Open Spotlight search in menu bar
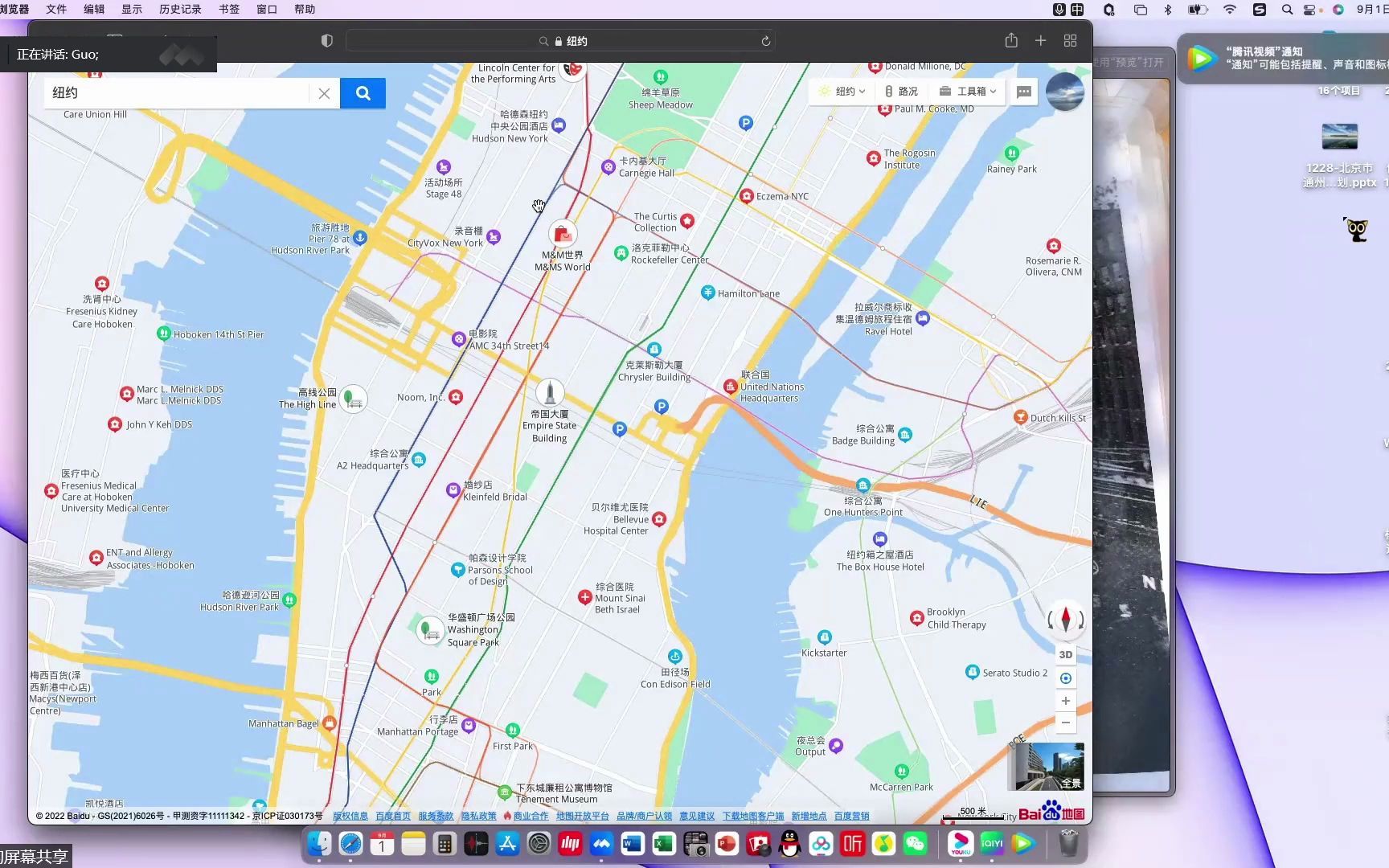The image size is (1389, 868). (x=1287, y=9)
